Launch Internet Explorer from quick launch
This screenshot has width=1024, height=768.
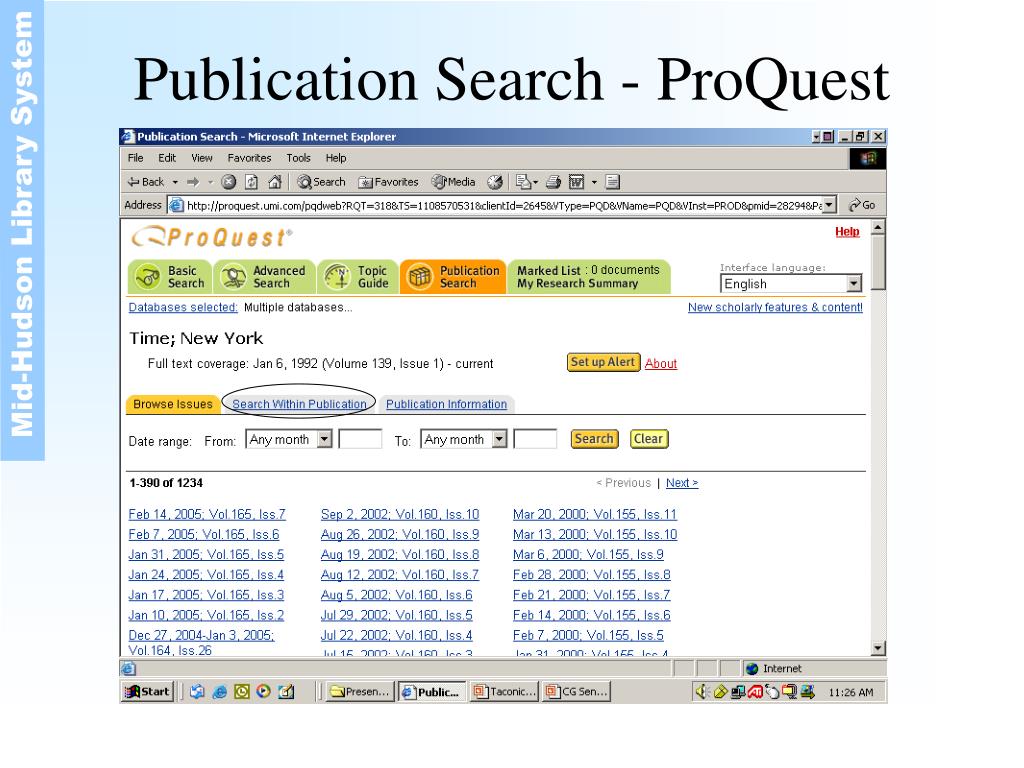pyautogui.click(x=219, y=692)
